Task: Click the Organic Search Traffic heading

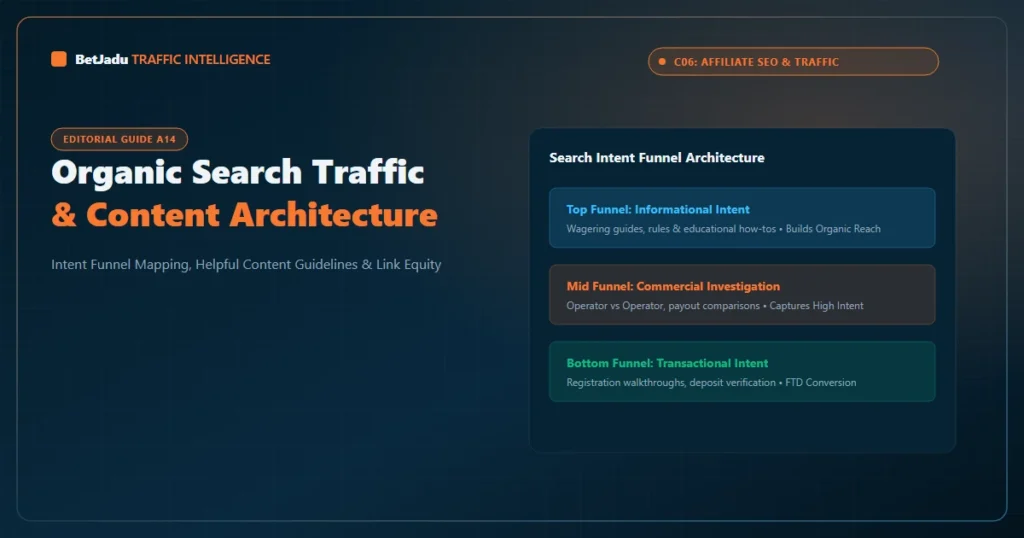Action: pos(238,173)
